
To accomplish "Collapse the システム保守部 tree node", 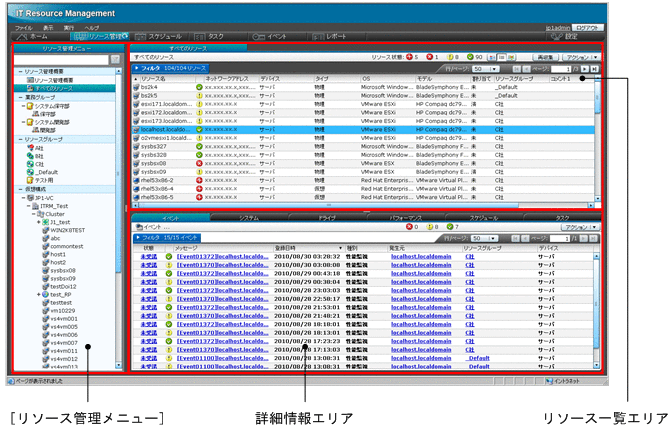I will pyautogui.click(x=24, y=106).
